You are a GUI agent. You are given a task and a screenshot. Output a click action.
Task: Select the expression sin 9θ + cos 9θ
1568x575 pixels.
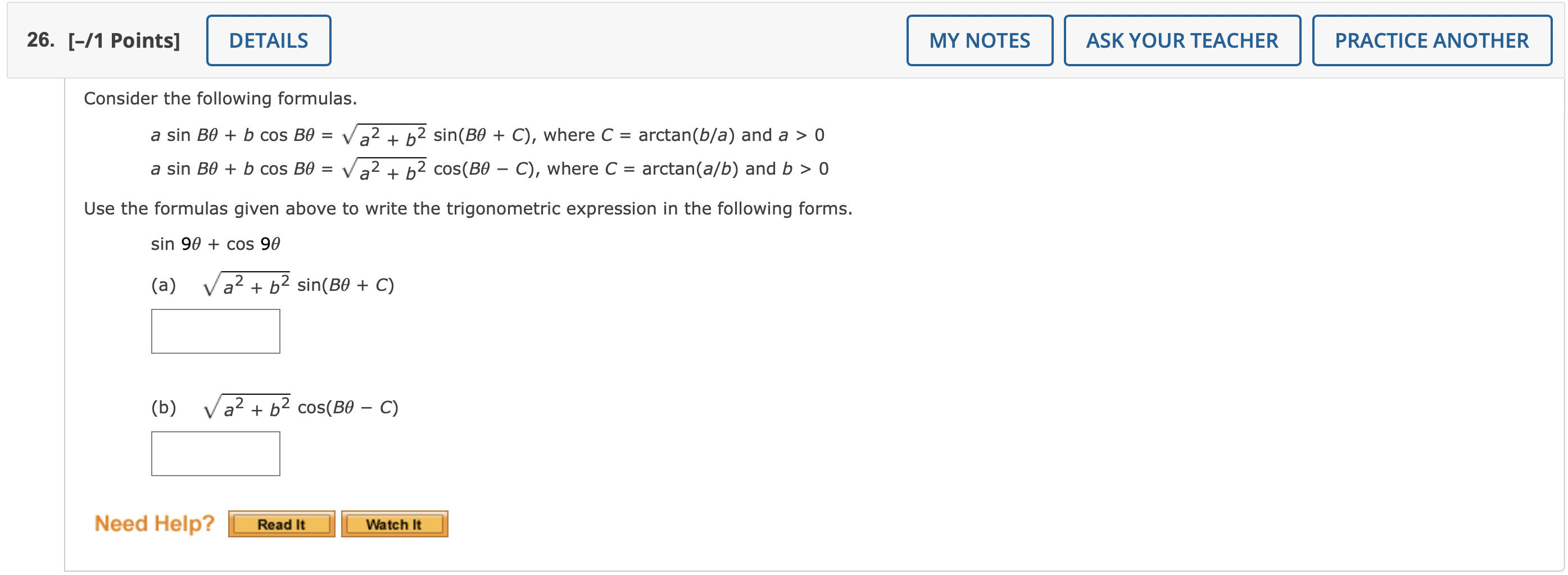coord(215,243)
